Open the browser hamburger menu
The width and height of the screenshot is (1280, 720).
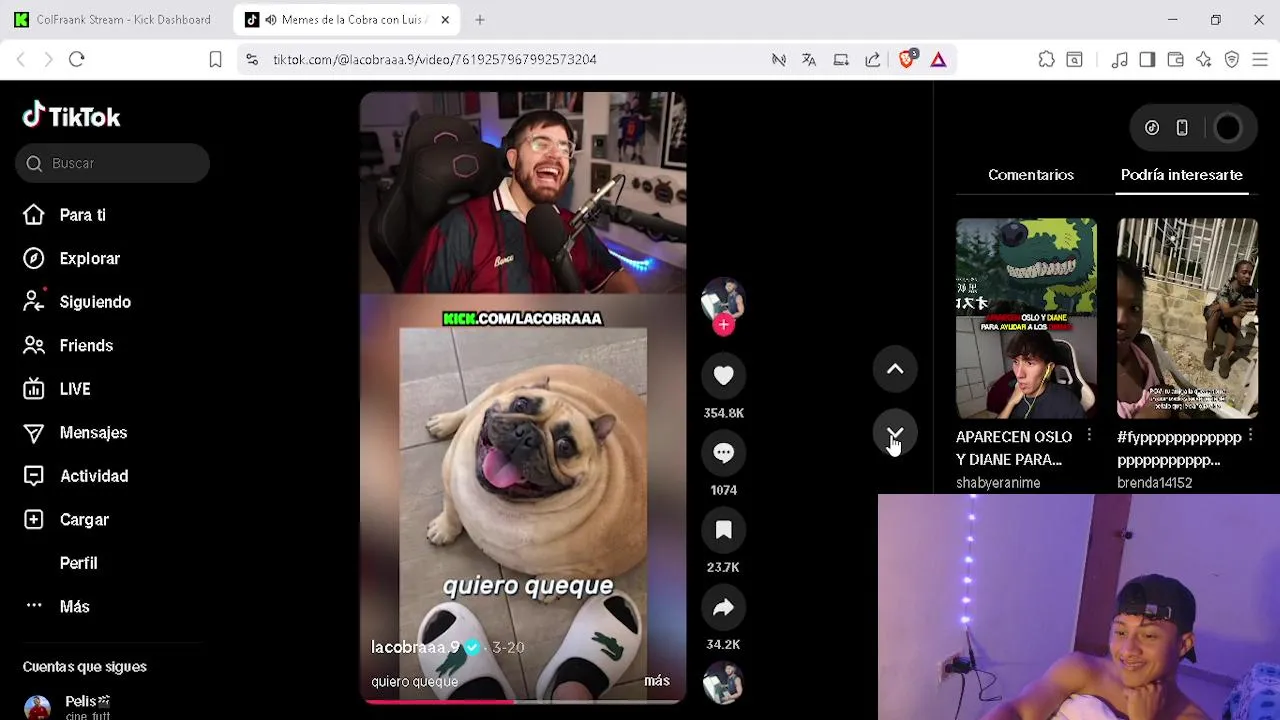tap(1260, 59)
